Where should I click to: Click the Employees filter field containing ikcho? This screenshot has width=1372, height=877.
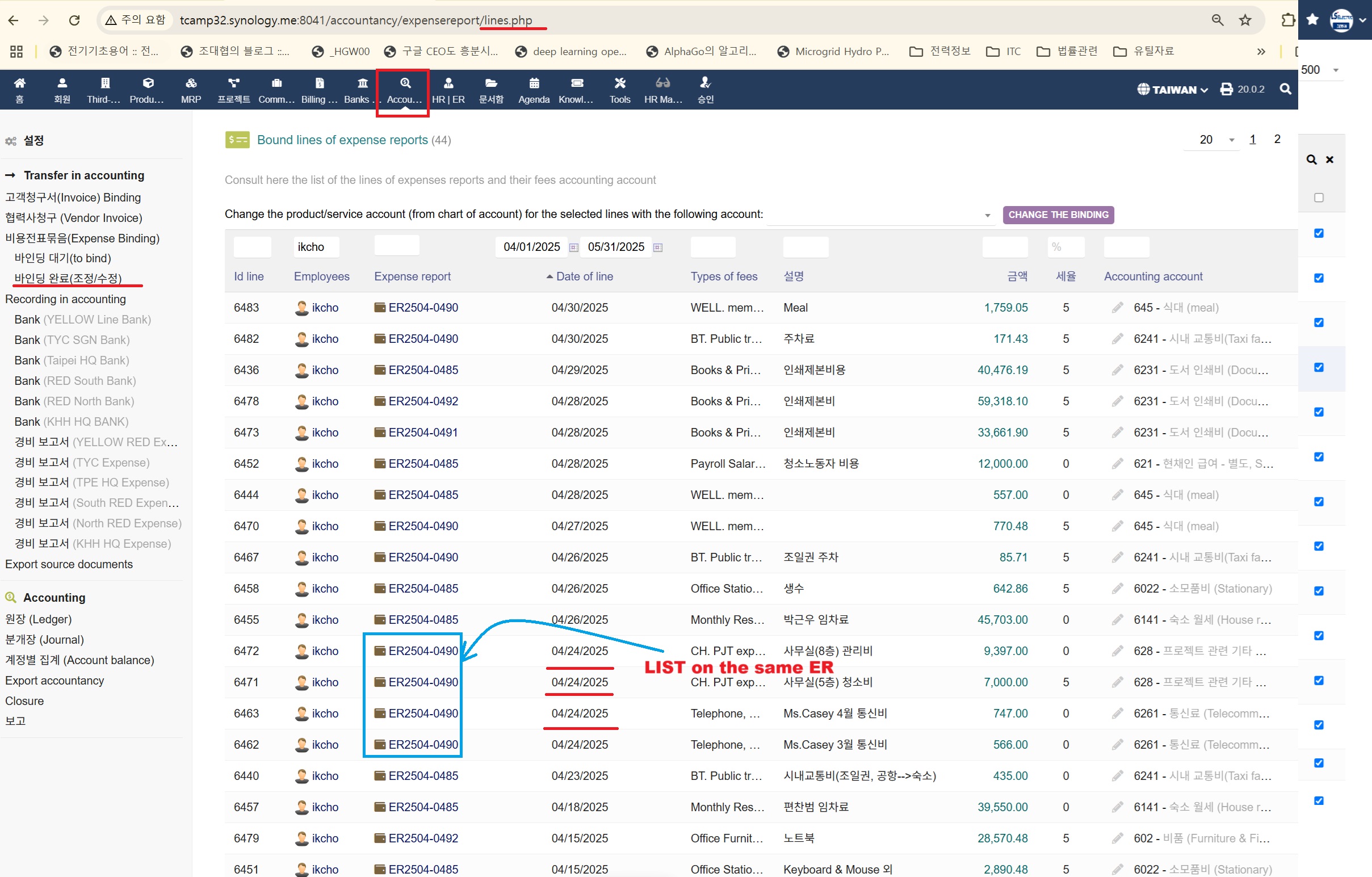pos(316,247)
